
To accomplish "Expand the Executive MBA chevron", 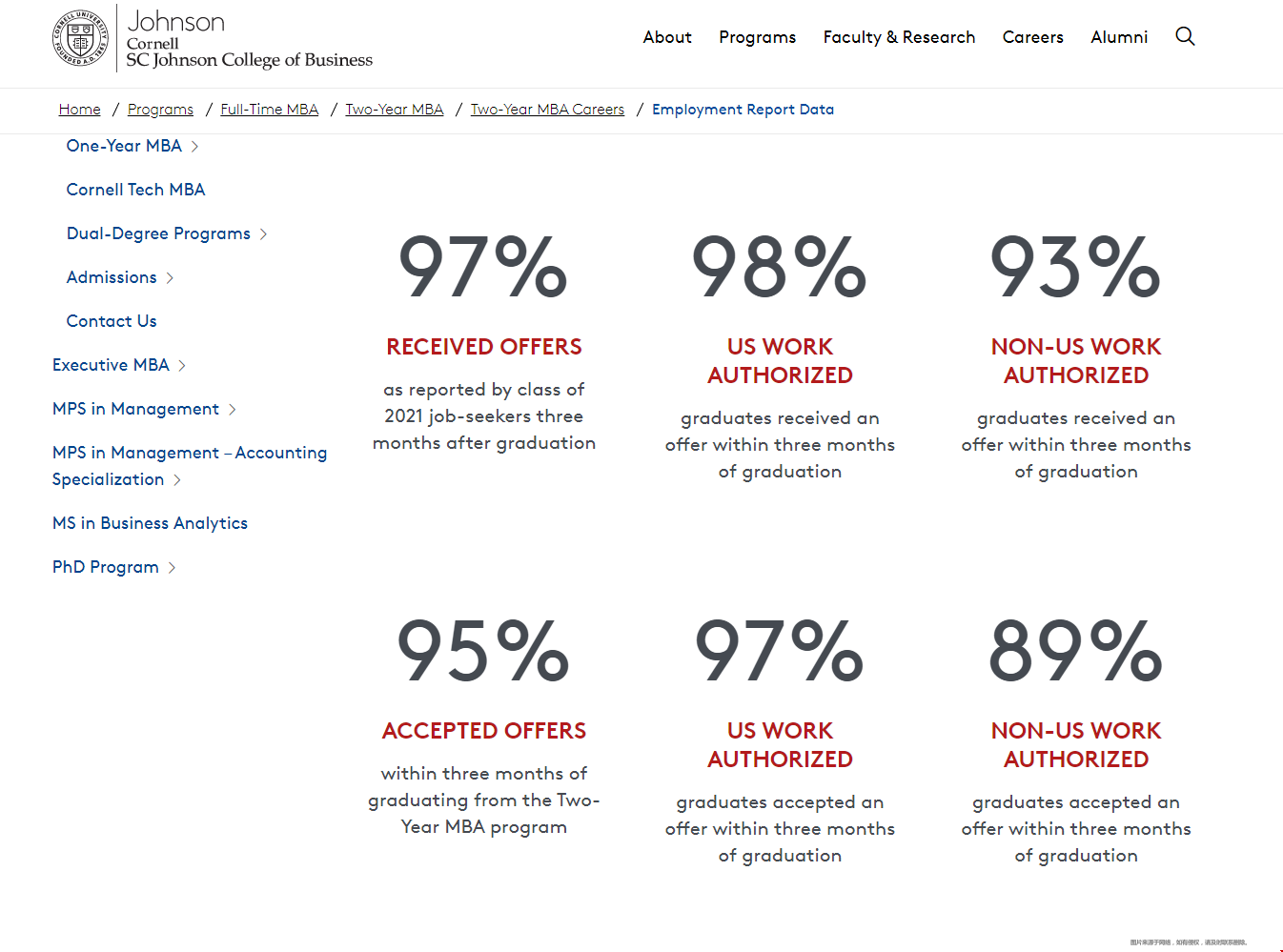I will (183, 366).
